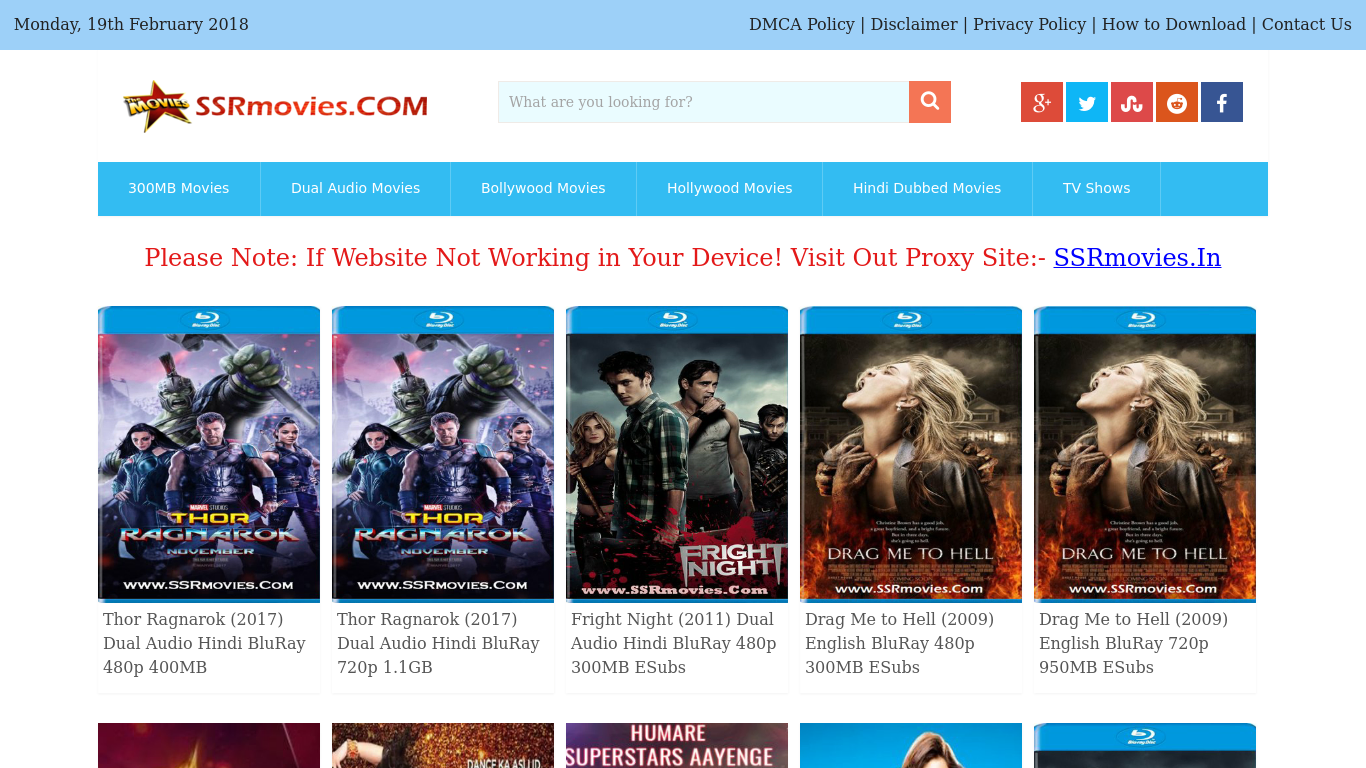Viewport: 1366px width, 768px height.
Task: Open Thor Ragnarok poster for the 720p 1.1GB version
Action: tap(443, 454)
